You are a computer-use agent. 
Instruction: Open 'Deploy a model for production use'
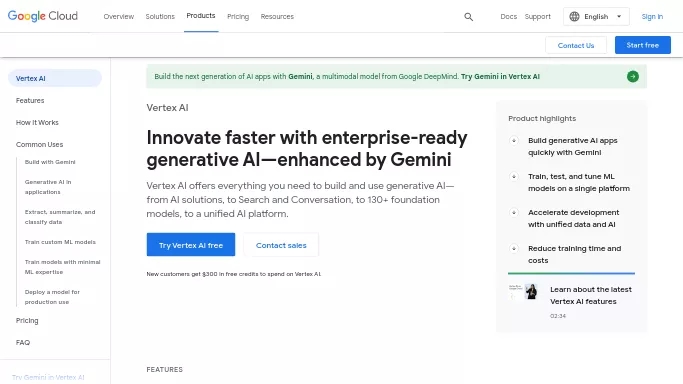pos(52,297)
